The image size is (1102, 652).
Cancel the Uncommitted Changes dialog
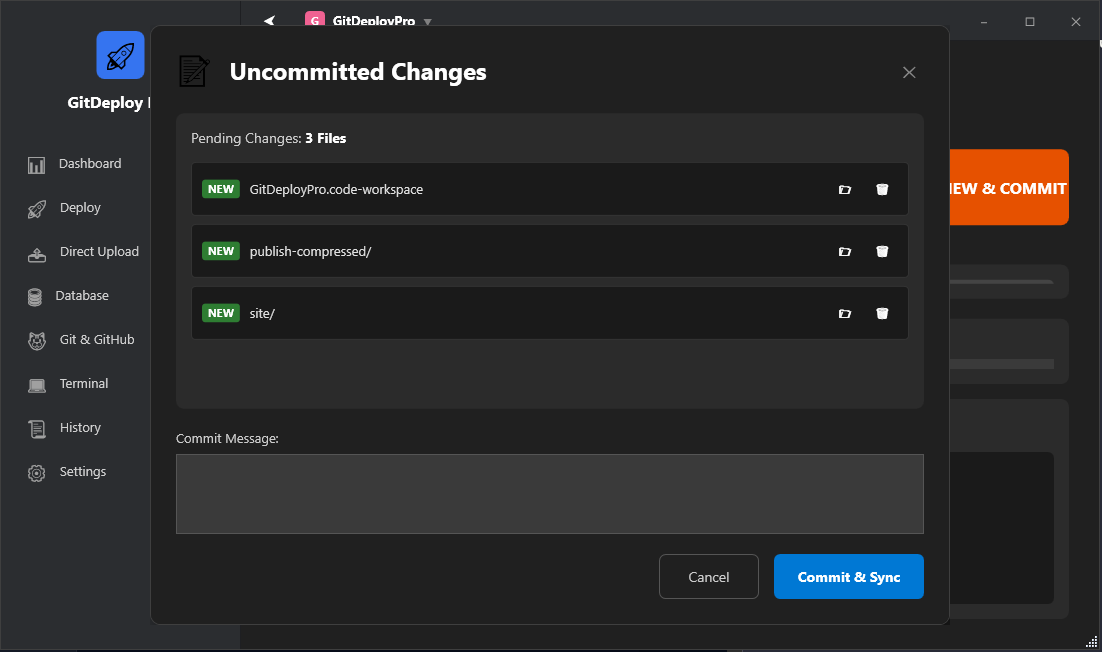(708, 576)
